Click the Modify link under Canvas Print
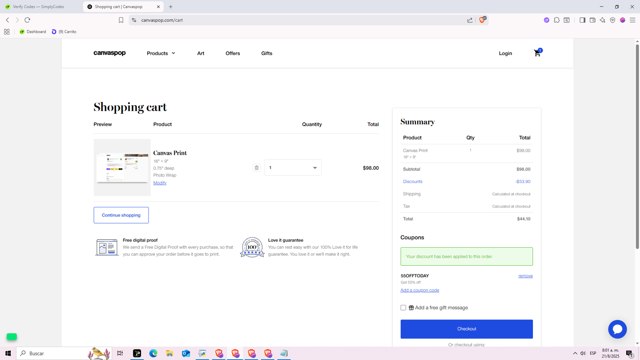 [160, 183]
